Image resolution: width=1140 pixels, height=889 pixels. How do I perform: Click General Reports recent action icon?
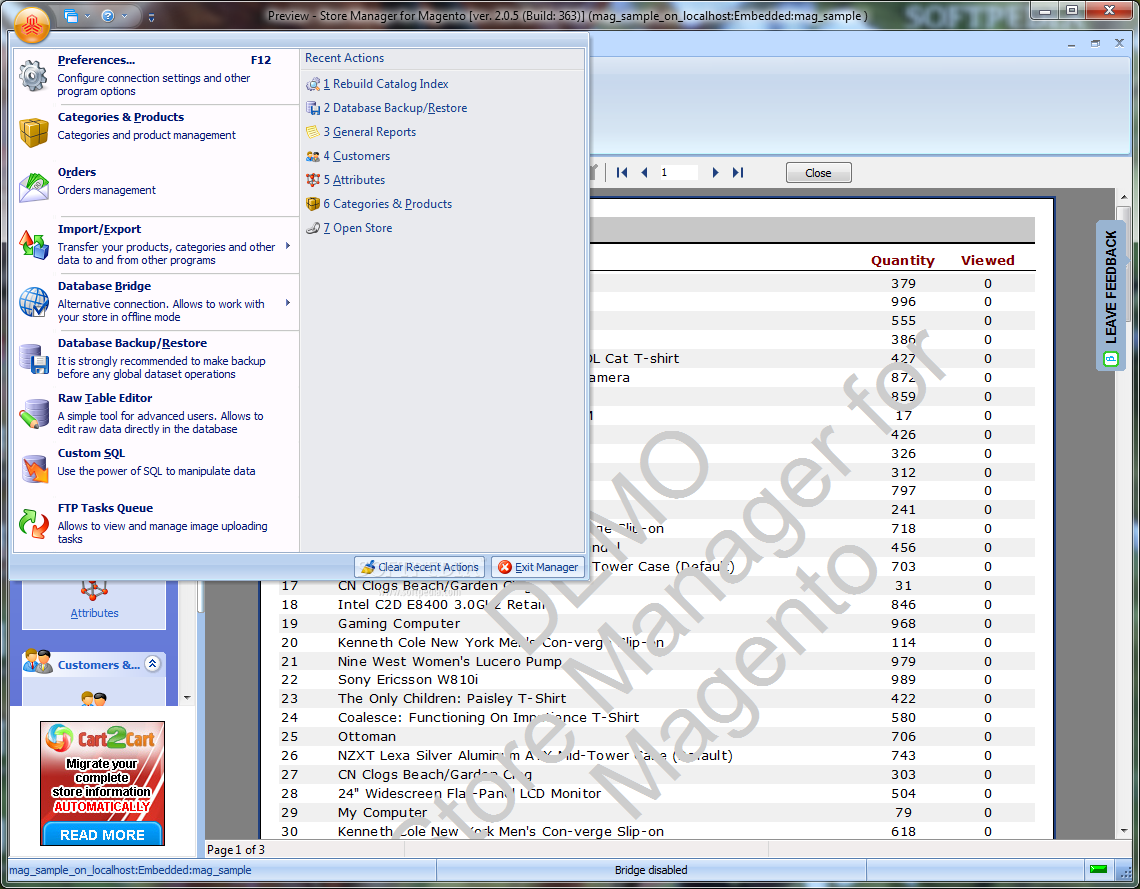pyautogui.click(x=313, y=132)
